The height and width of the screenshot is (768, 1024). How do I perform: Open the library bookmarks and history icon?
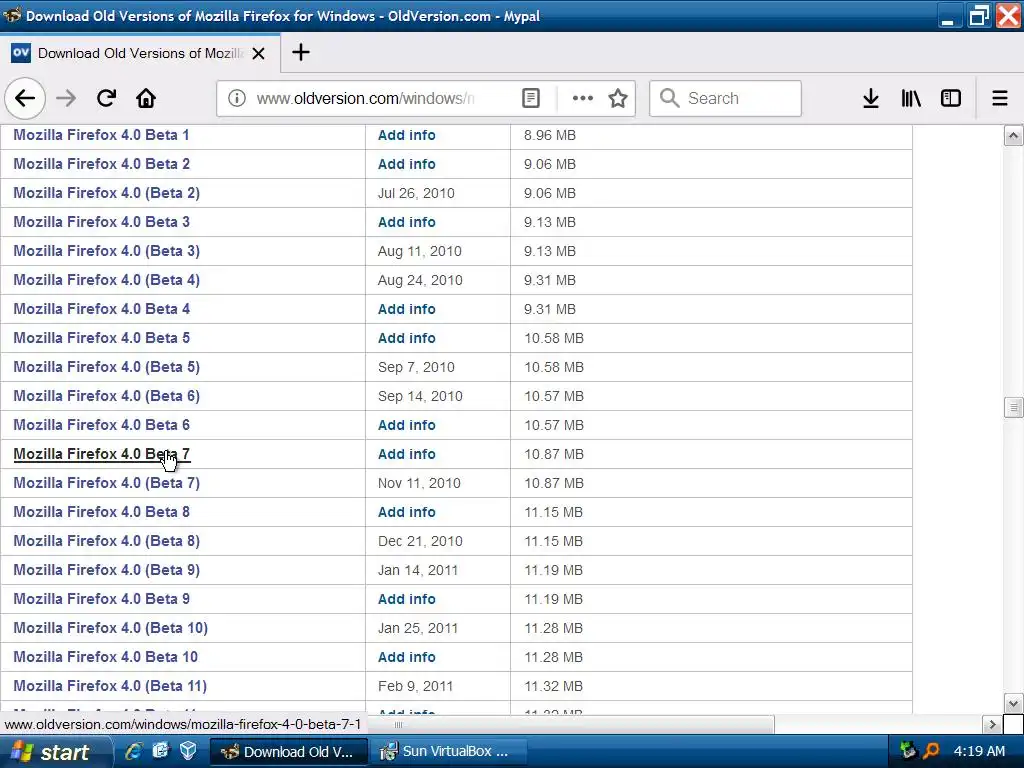911,99
